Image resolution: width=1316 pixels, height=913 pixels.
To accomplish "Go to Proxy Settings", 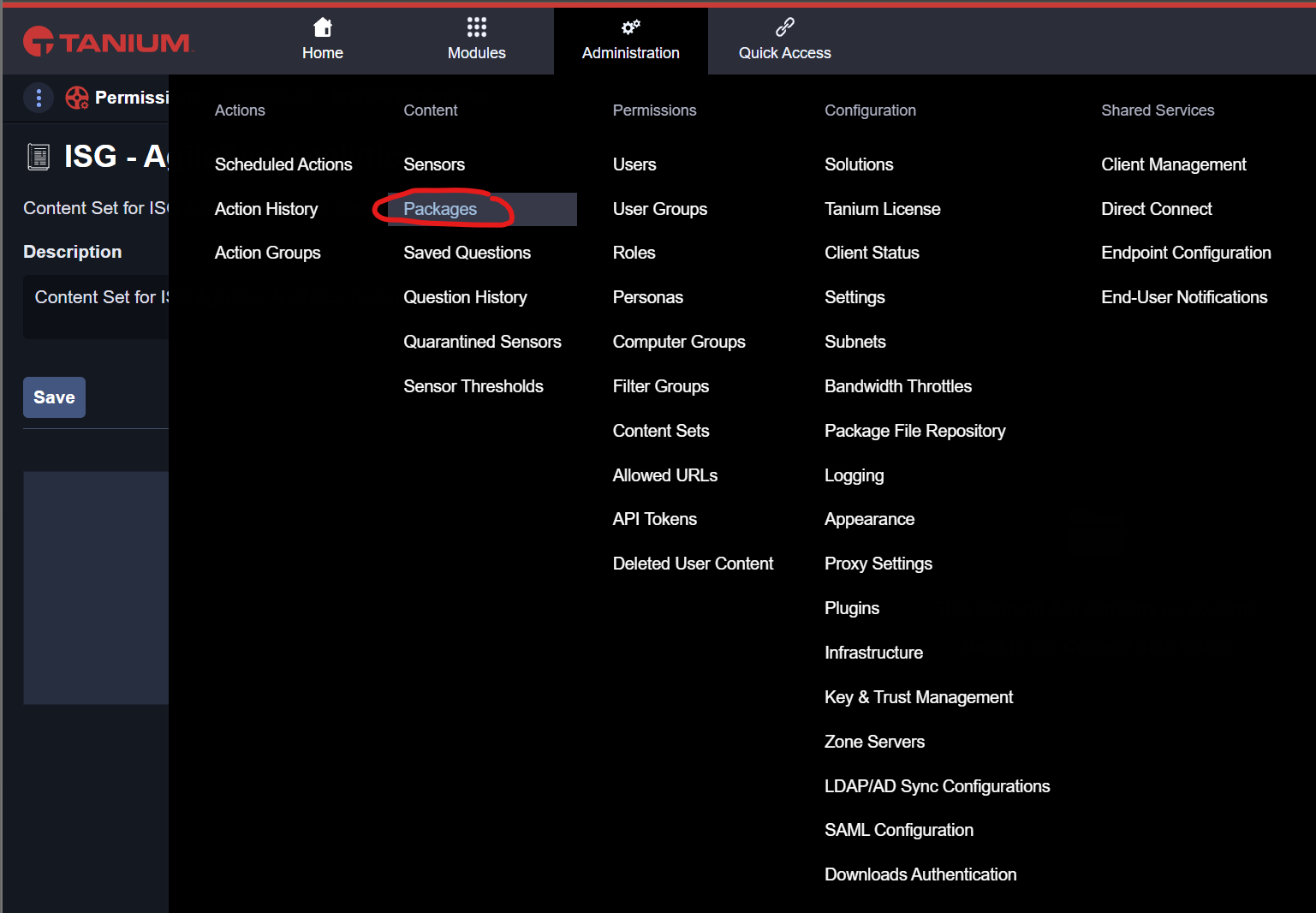I will pyautogui.click(x=878, y=564).
